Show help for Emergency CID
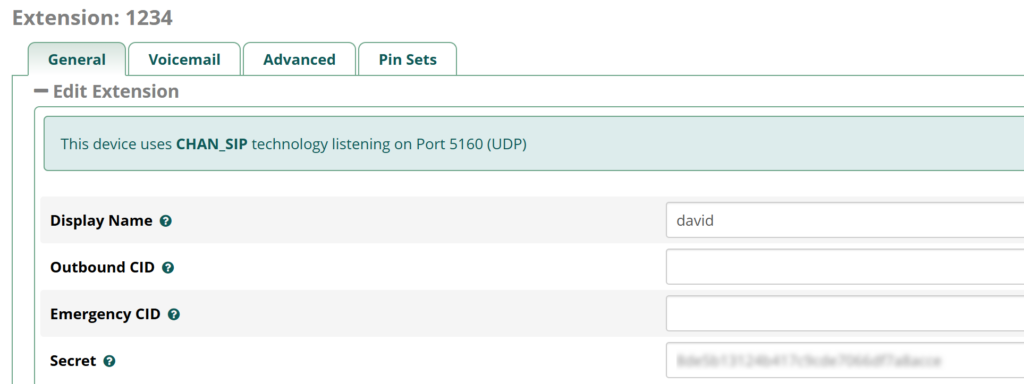Viewport: 1024px width, 384px height. 174,315
